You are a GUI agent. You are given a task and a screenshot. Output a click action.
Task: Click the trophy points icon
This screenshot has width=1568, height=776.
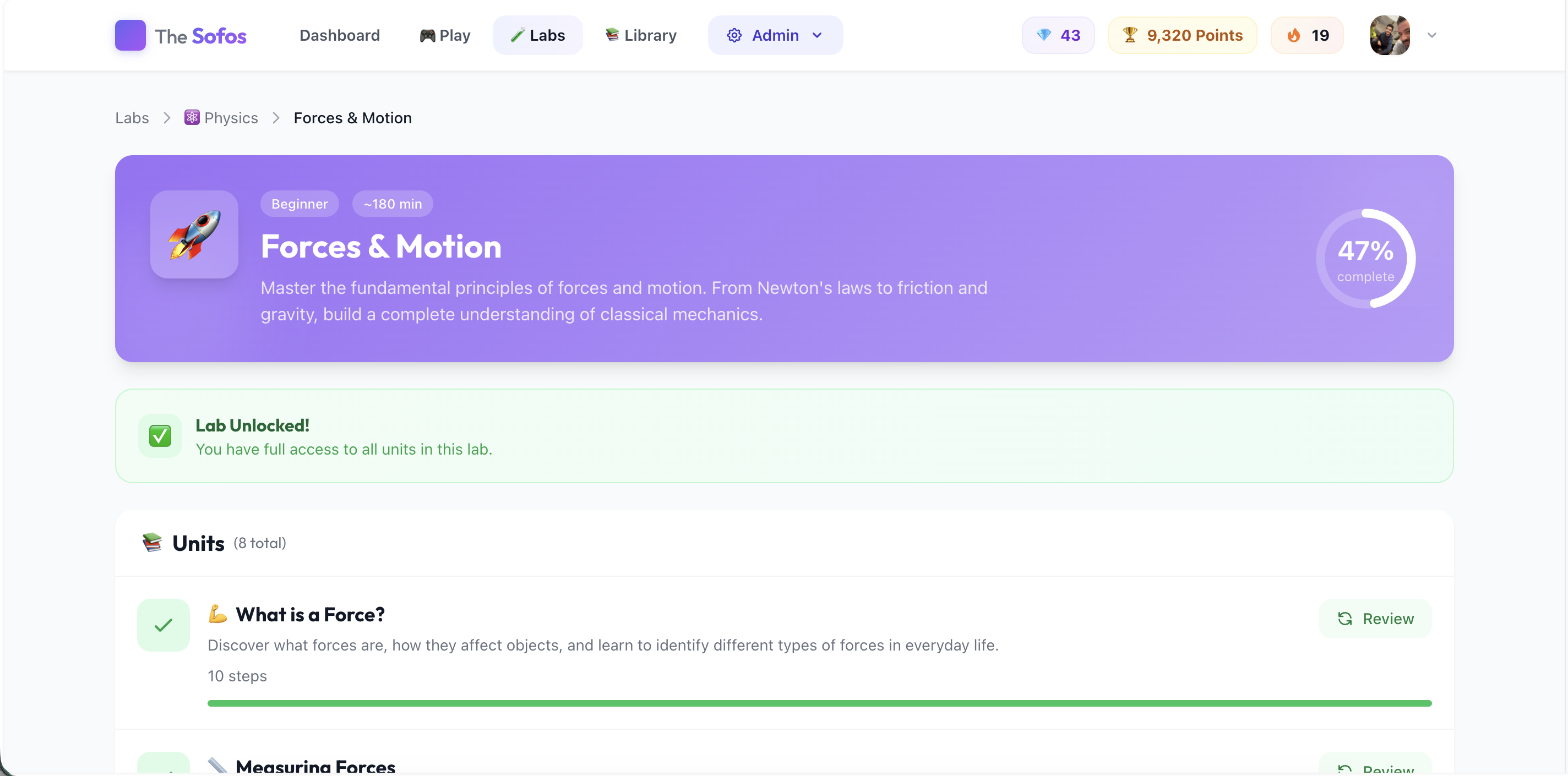click(1130, 35)
